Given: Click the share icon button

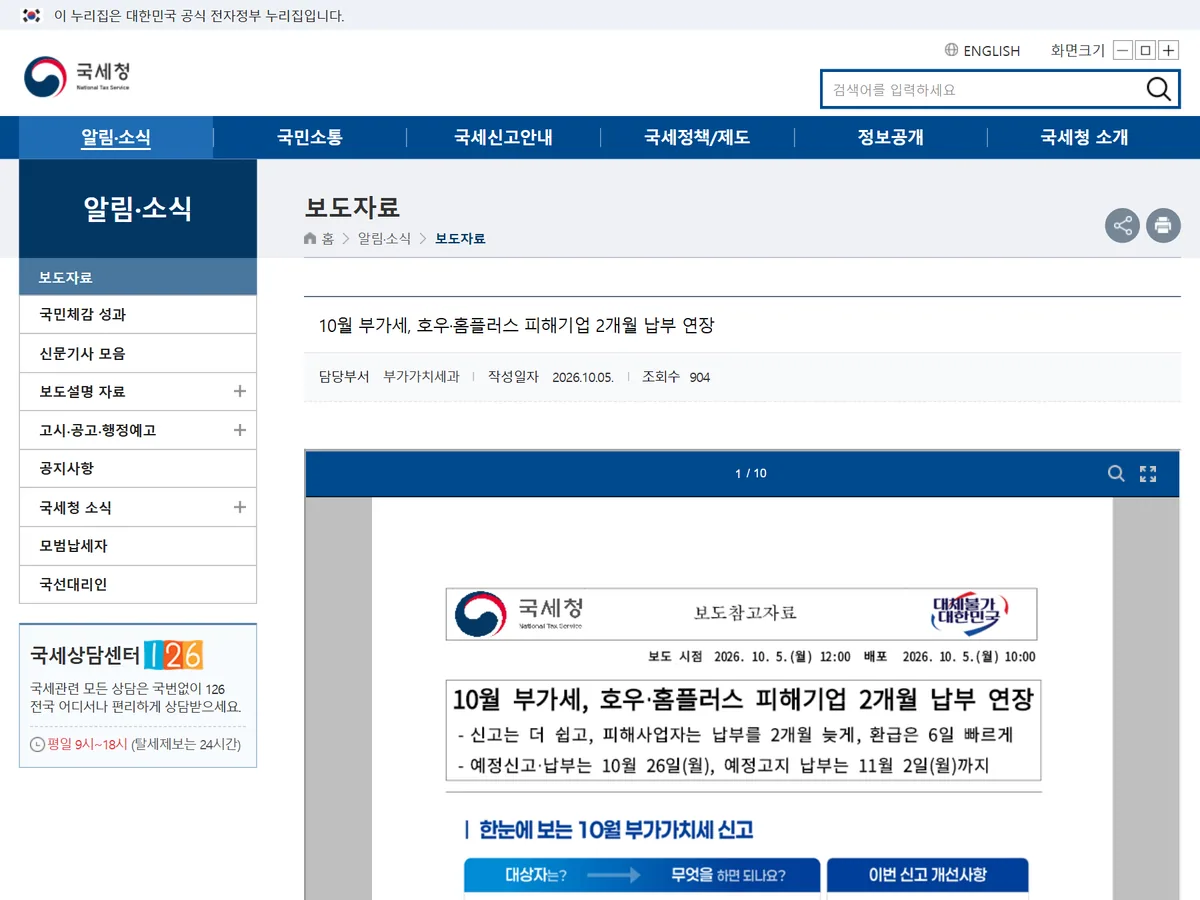Looking at the screenshot, I should (1123, 225).
